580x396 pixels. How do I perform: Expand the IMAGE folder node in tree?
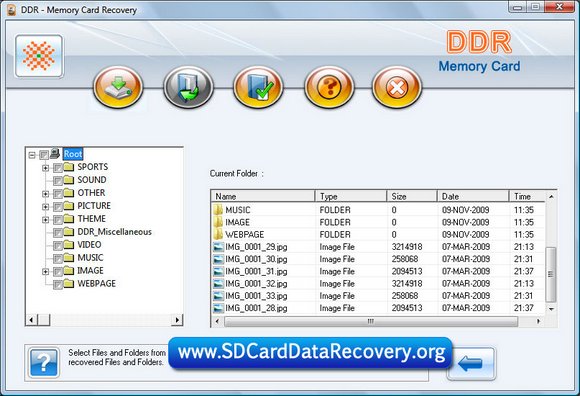coord(45,272)
